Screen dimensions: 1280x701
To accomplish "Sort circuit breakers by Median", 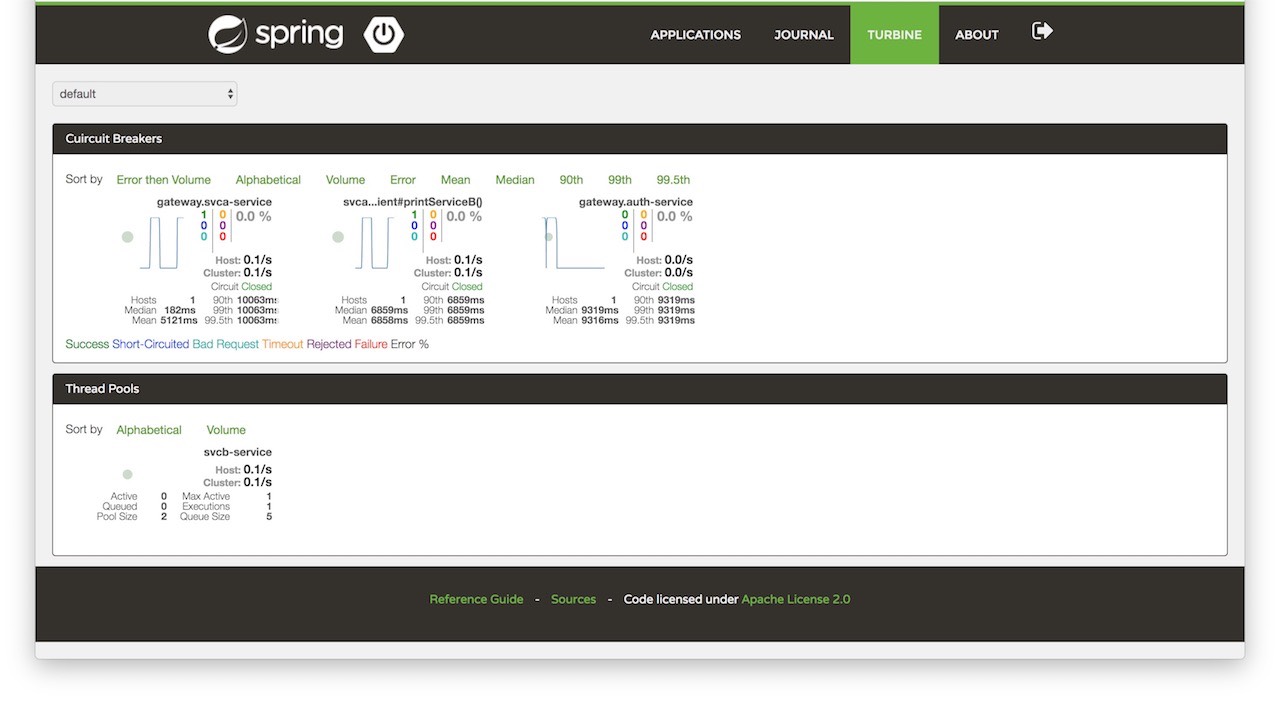I will click(x=515, y=180).
